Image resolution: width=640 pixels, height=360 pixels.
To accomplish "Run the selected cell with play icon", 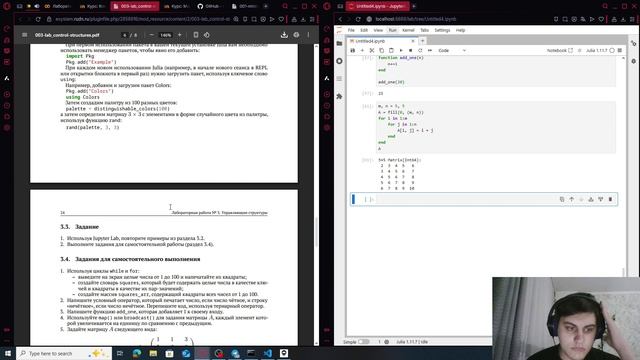I will [x=401, y=51].
